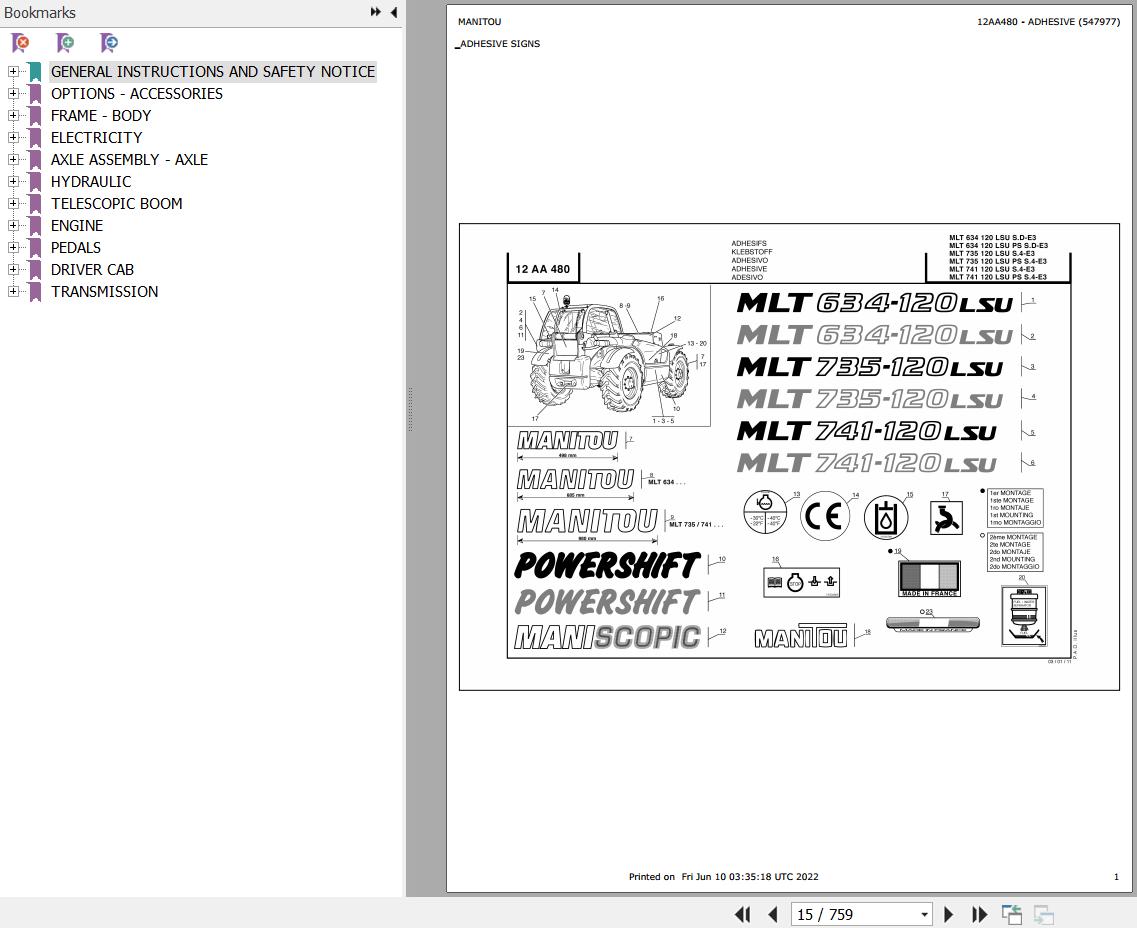Jump to the last page
This screenshot has height=928, width=1137.
click(979, 914)
